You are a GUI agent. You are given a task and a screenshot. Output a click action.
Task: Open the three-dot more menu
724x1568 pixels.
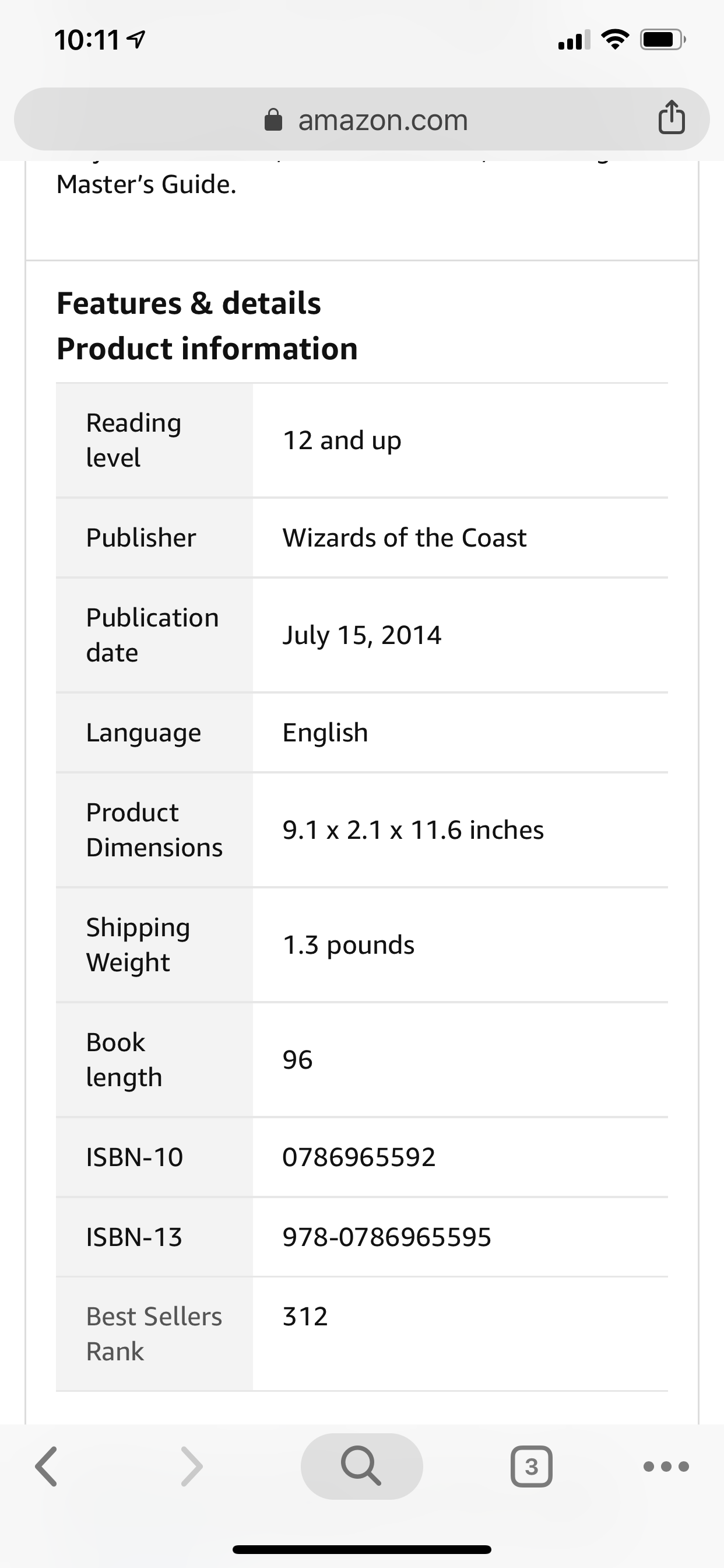coord(666,1466)
